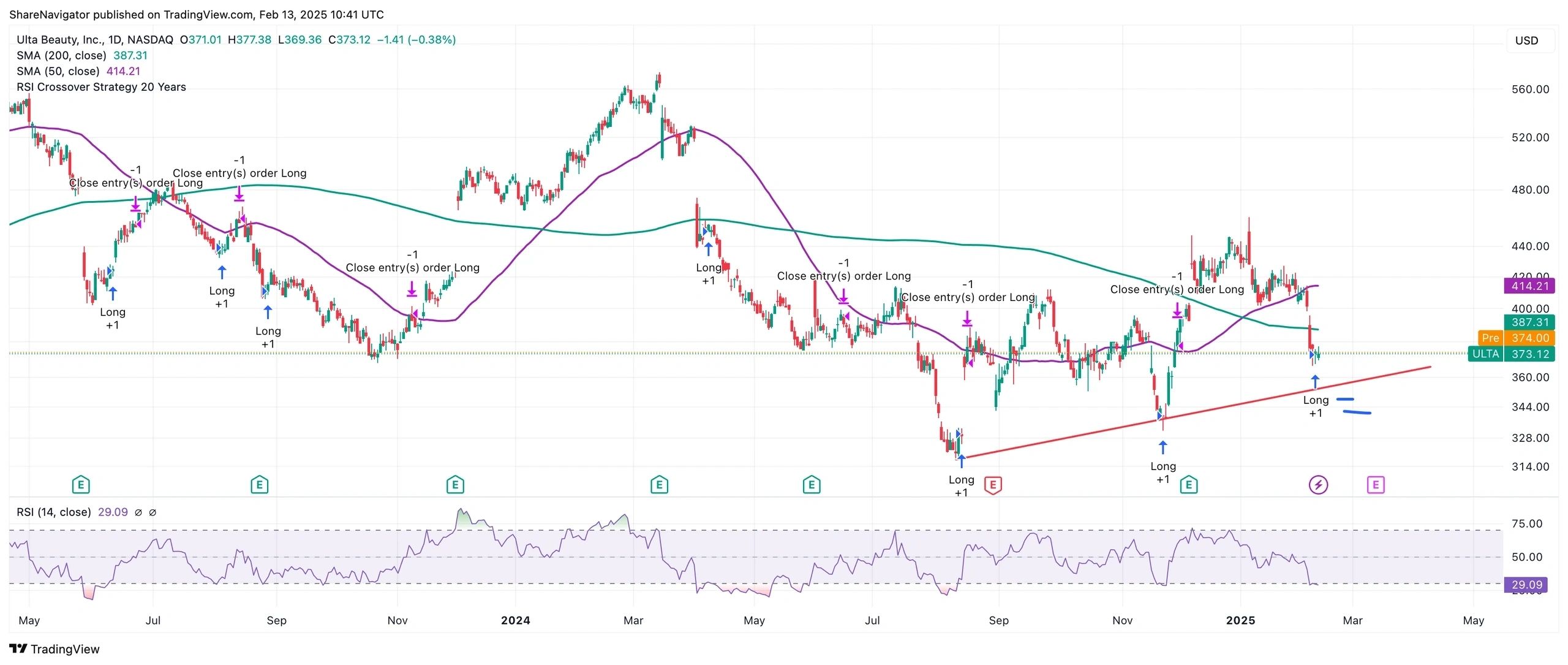The width and height of the screenshot is (1568, 665).
Task: Click the purple lightning bolt event icon
Action: (x=1318, y=485)
